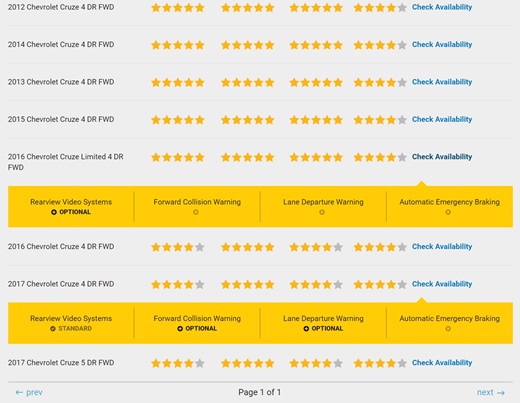
Task: Click the 2016 Limited Automatic Emergency Braking circle icon
Action: coord(448,212)
